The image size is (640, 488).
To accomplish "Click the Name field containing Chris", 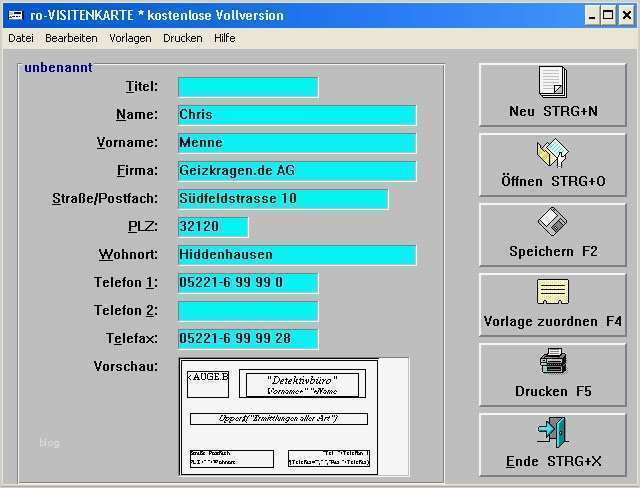I will (297, 115).
